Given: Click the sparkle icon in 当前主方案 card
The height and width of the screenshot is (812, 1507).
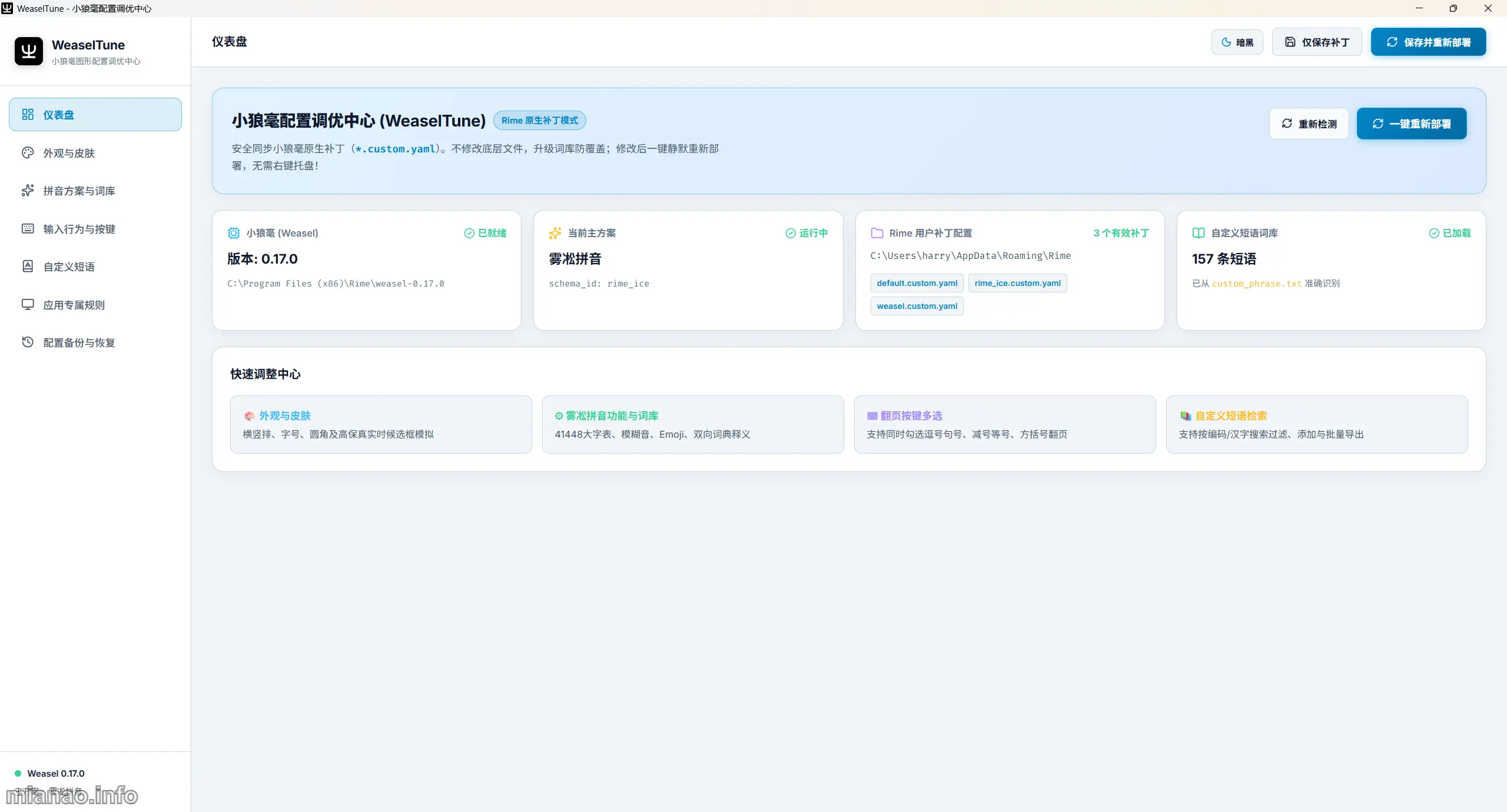Looking at the screenshot, I should click(x=555, y=233).
